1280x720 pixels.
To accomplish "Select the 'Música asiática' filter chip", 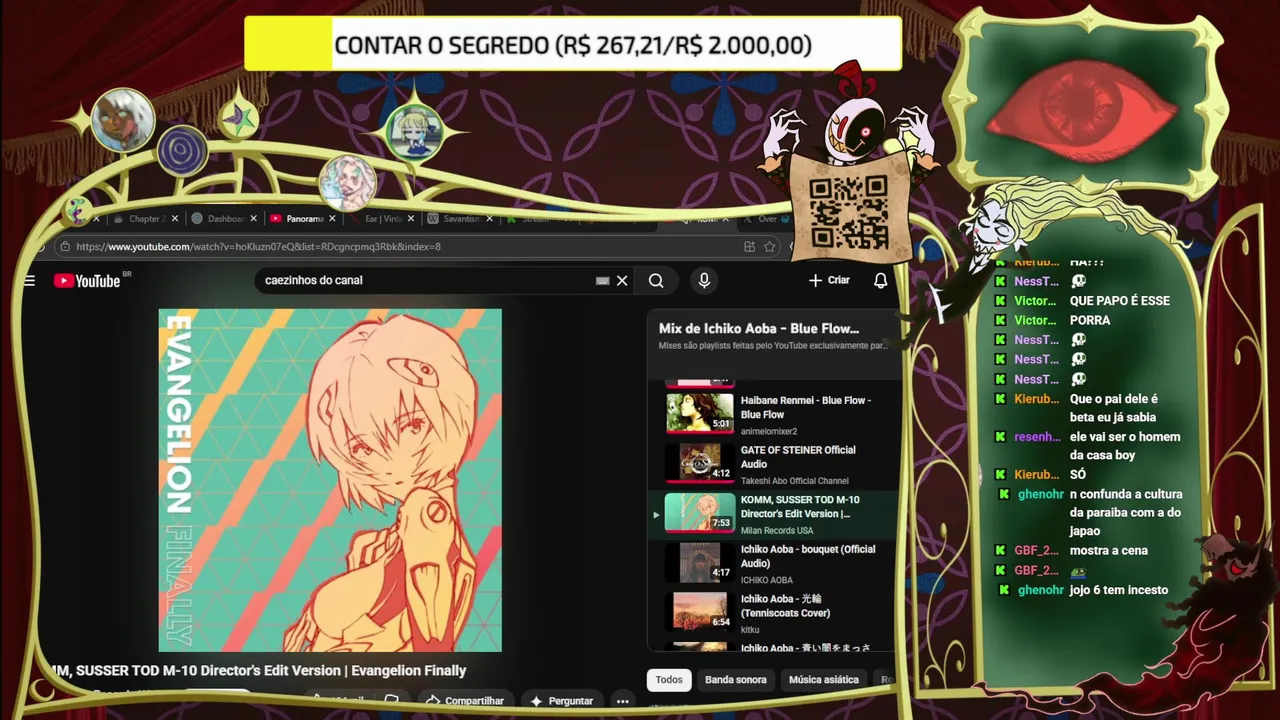I will pyautogui.click(x=824, y=680).
